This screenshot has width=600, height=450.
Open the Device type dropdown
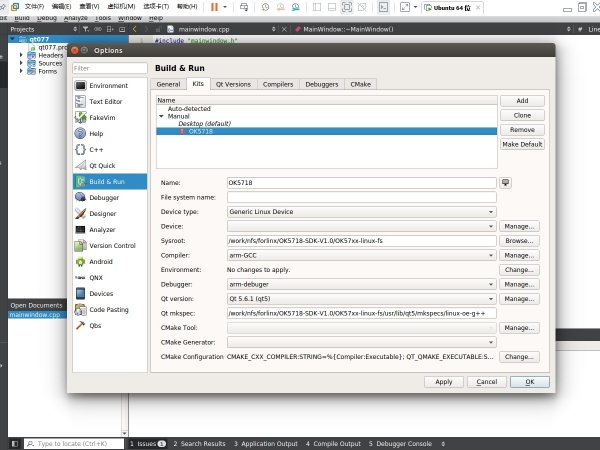(x=362, y=212)
